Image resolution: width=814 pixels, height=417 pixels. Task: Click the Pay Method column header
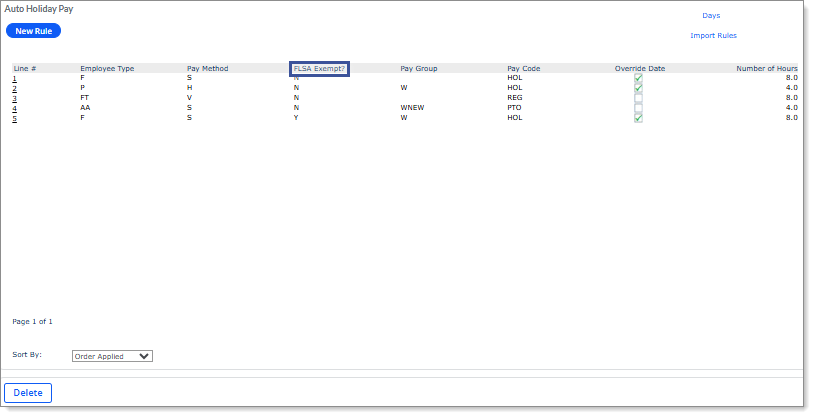(207, 69)
